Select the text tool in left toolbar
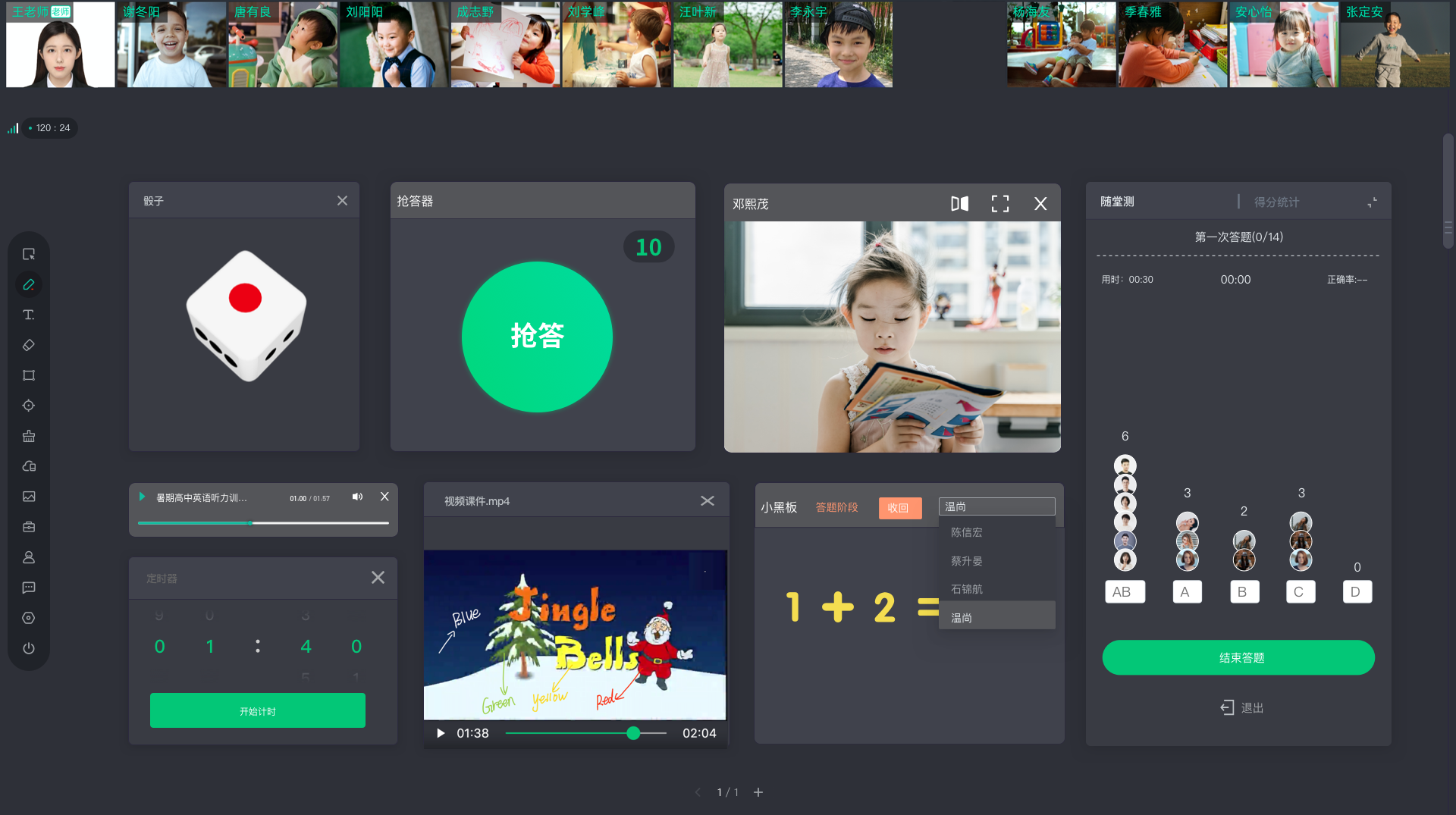The image size is (1456, 815). [29, 315]
